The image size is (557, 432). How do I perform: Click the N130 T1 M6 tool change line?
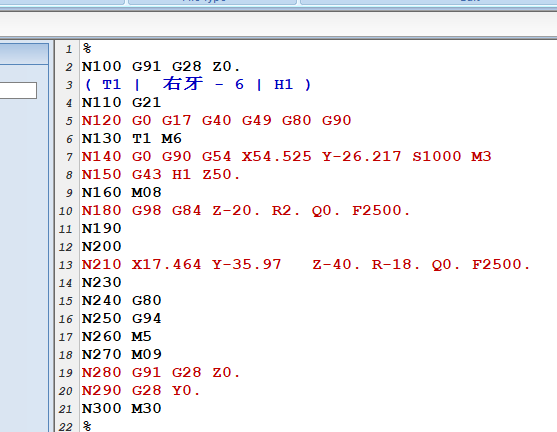131,139
